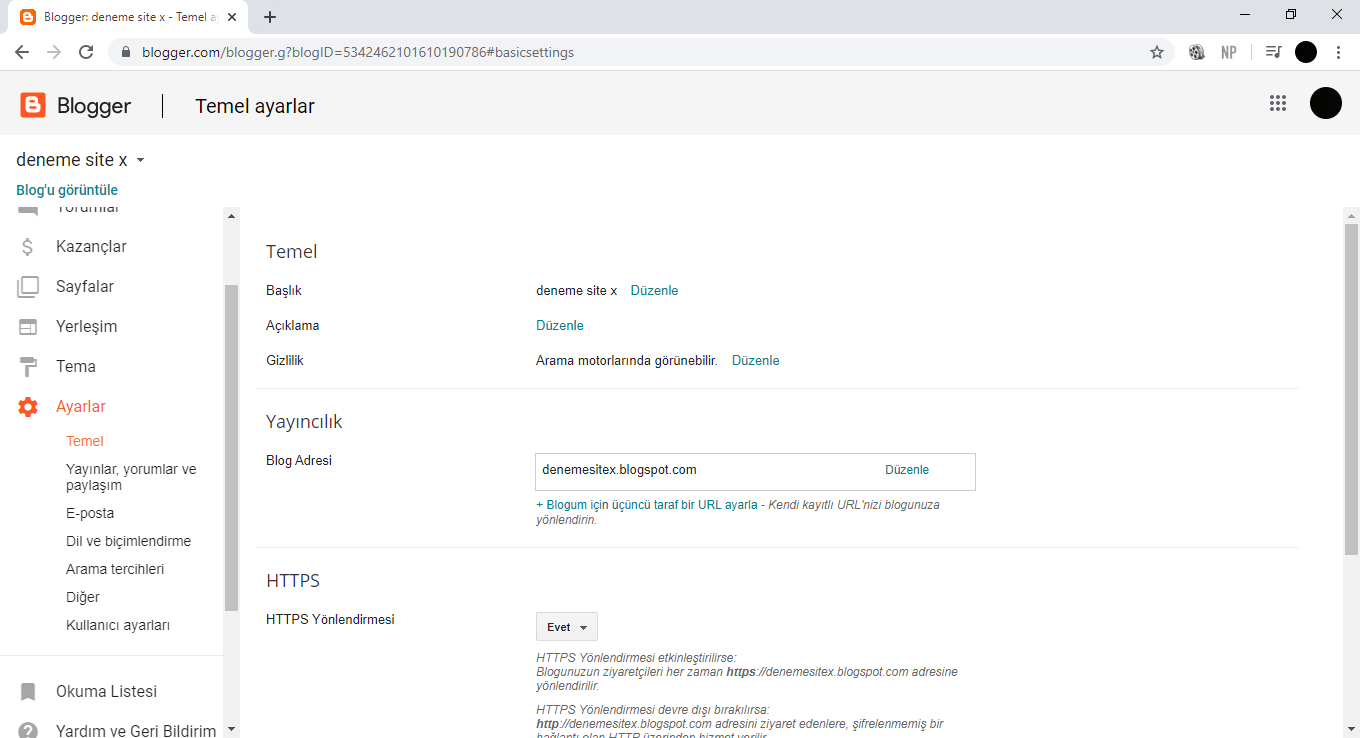The width and height of the screenshot is (1360, 738).
Task: Open the Chrome three-dot menu
Action: [x=1338, y=52]
